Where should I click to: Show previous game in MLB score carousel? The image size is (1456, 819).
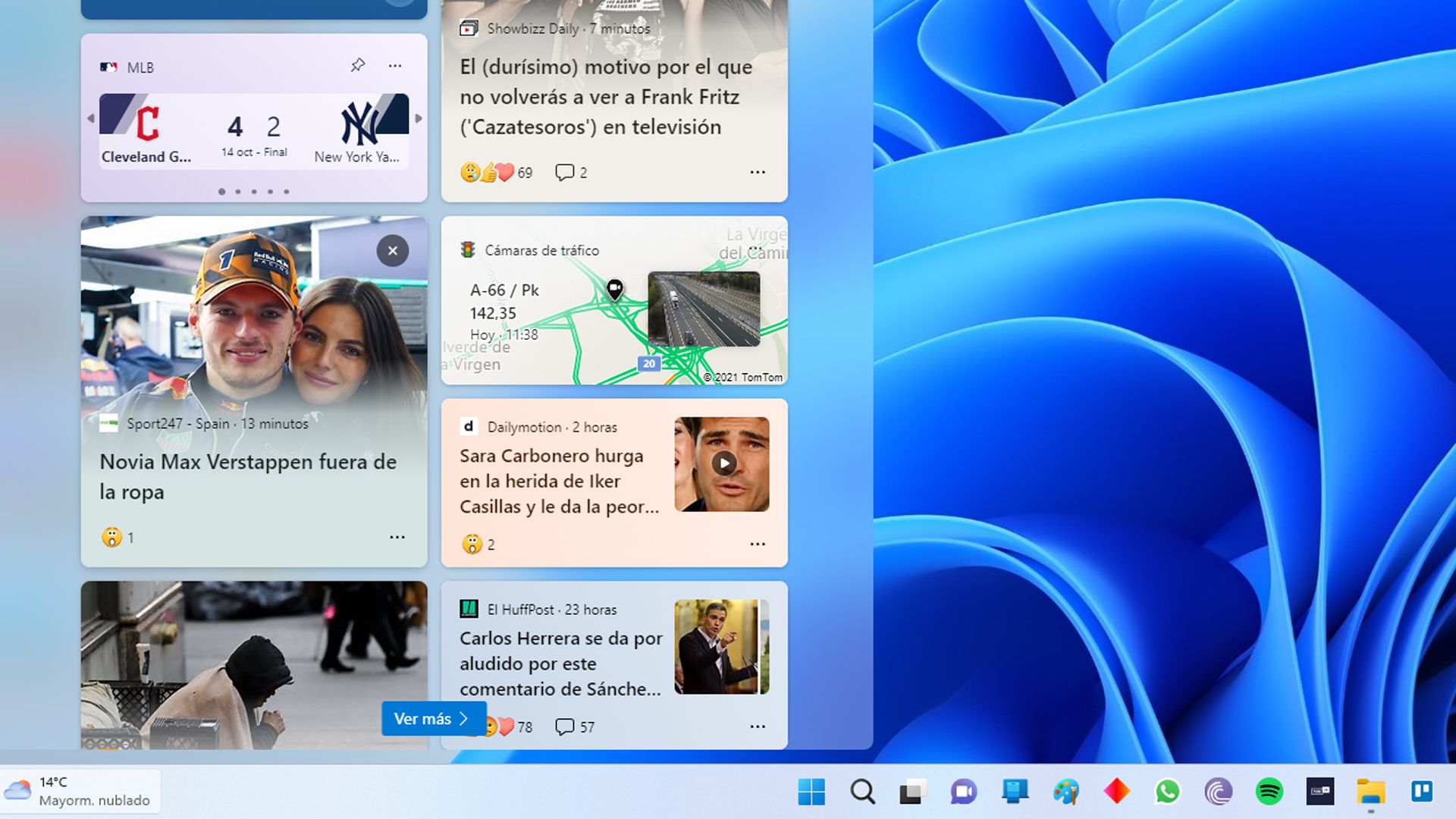coord(91,118)
